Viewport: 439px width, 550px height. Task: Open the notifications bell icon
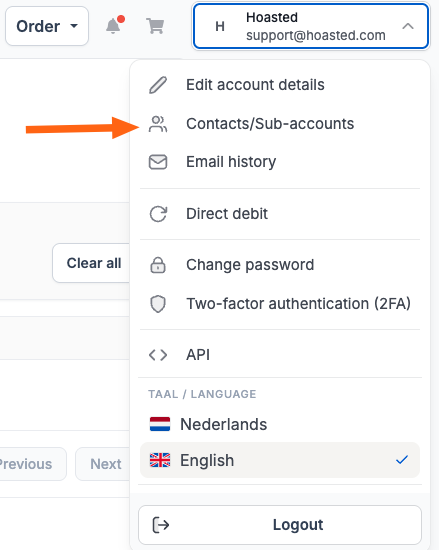pyautogui.click(x=115, y=25)
